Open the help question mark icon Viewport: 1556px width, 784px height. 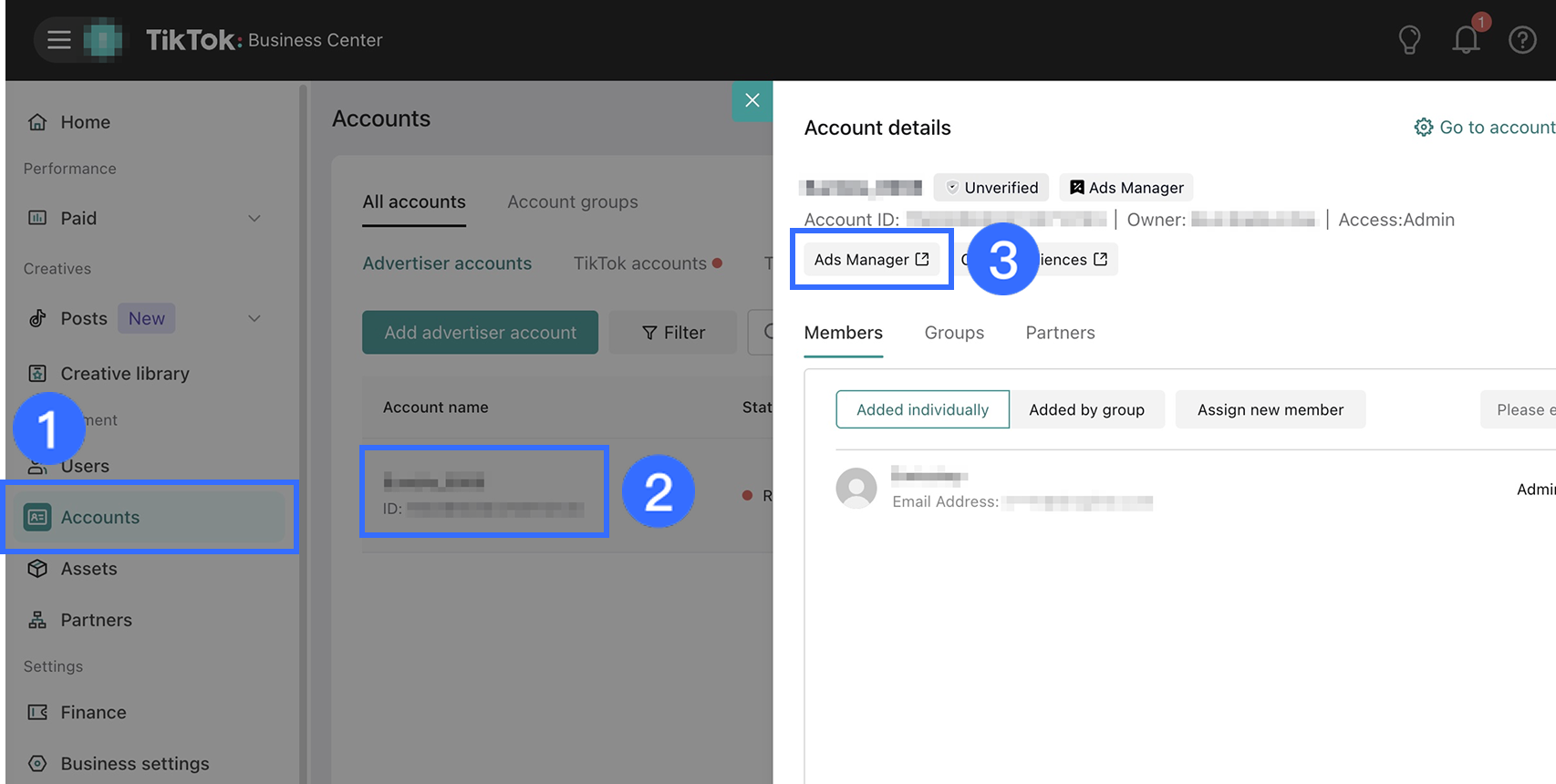1522,40
